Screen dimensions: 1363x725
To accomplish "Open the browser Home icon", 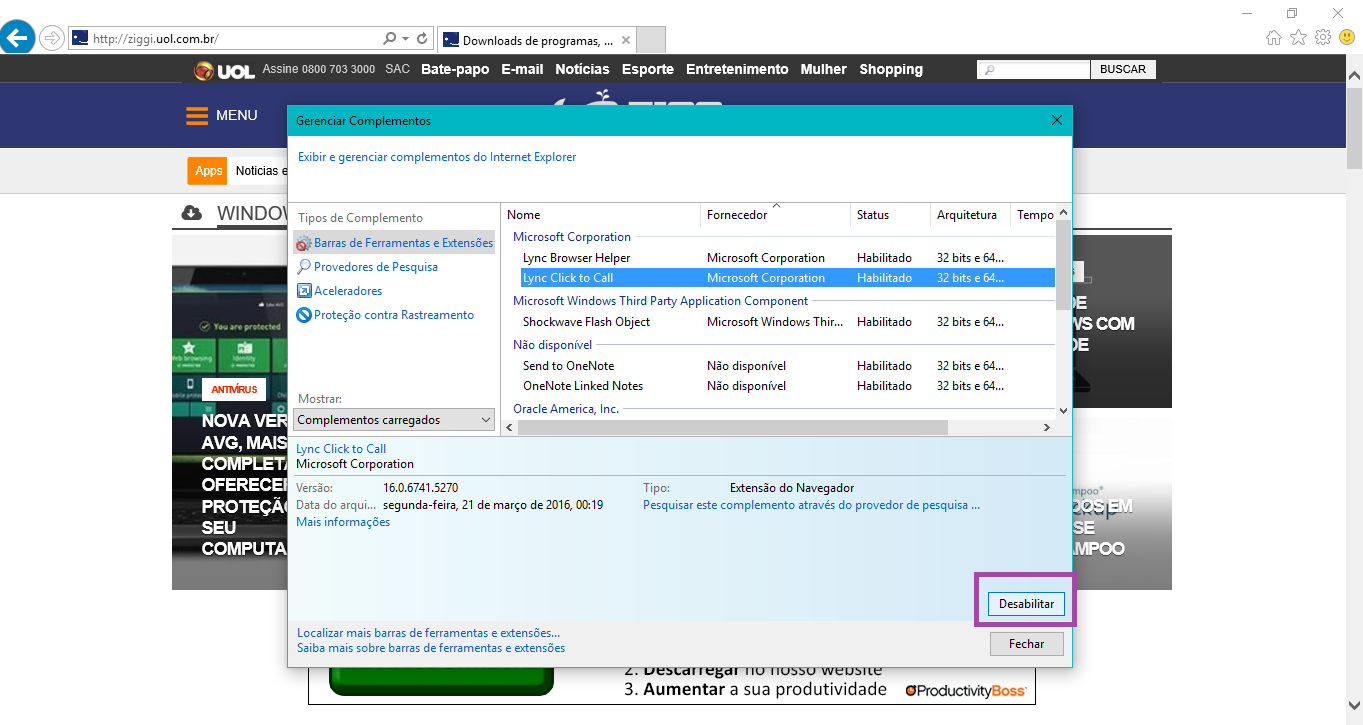I will [1274, 37].
